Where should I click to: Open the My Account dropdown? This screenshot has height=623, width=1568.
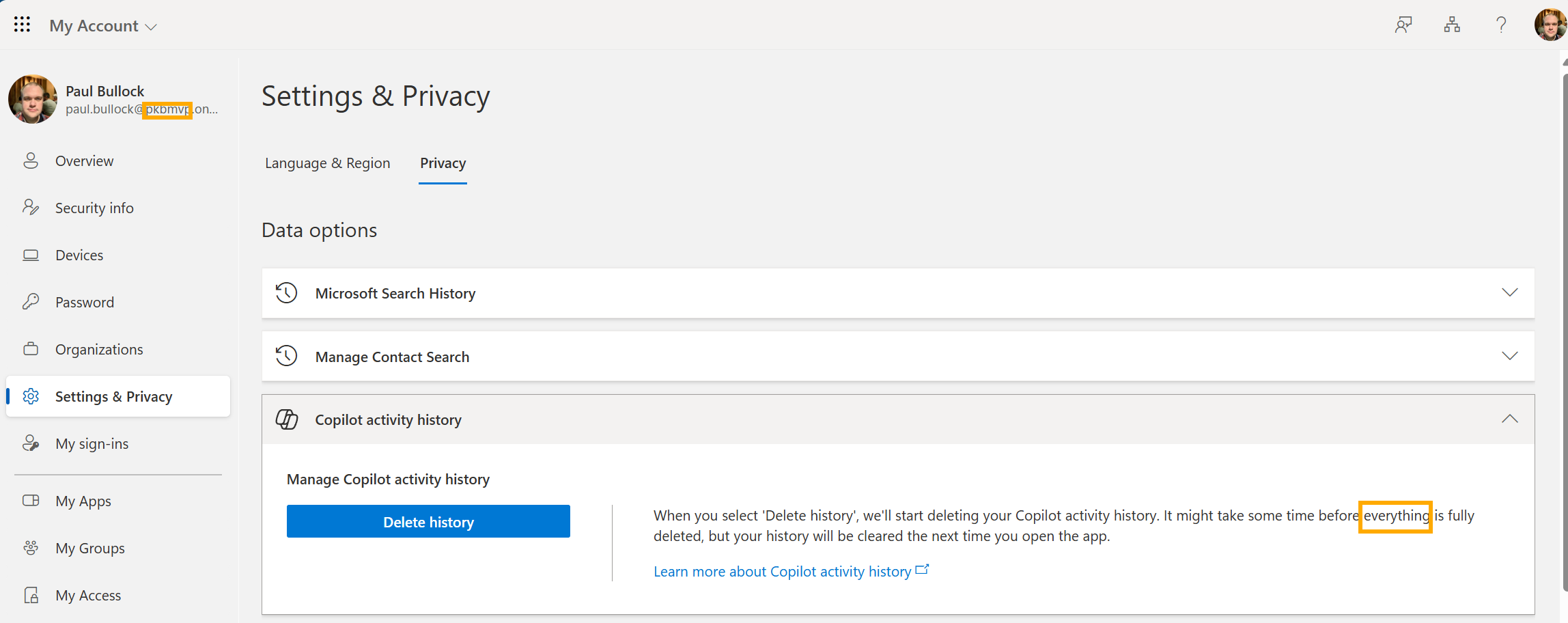coord(103,26)
